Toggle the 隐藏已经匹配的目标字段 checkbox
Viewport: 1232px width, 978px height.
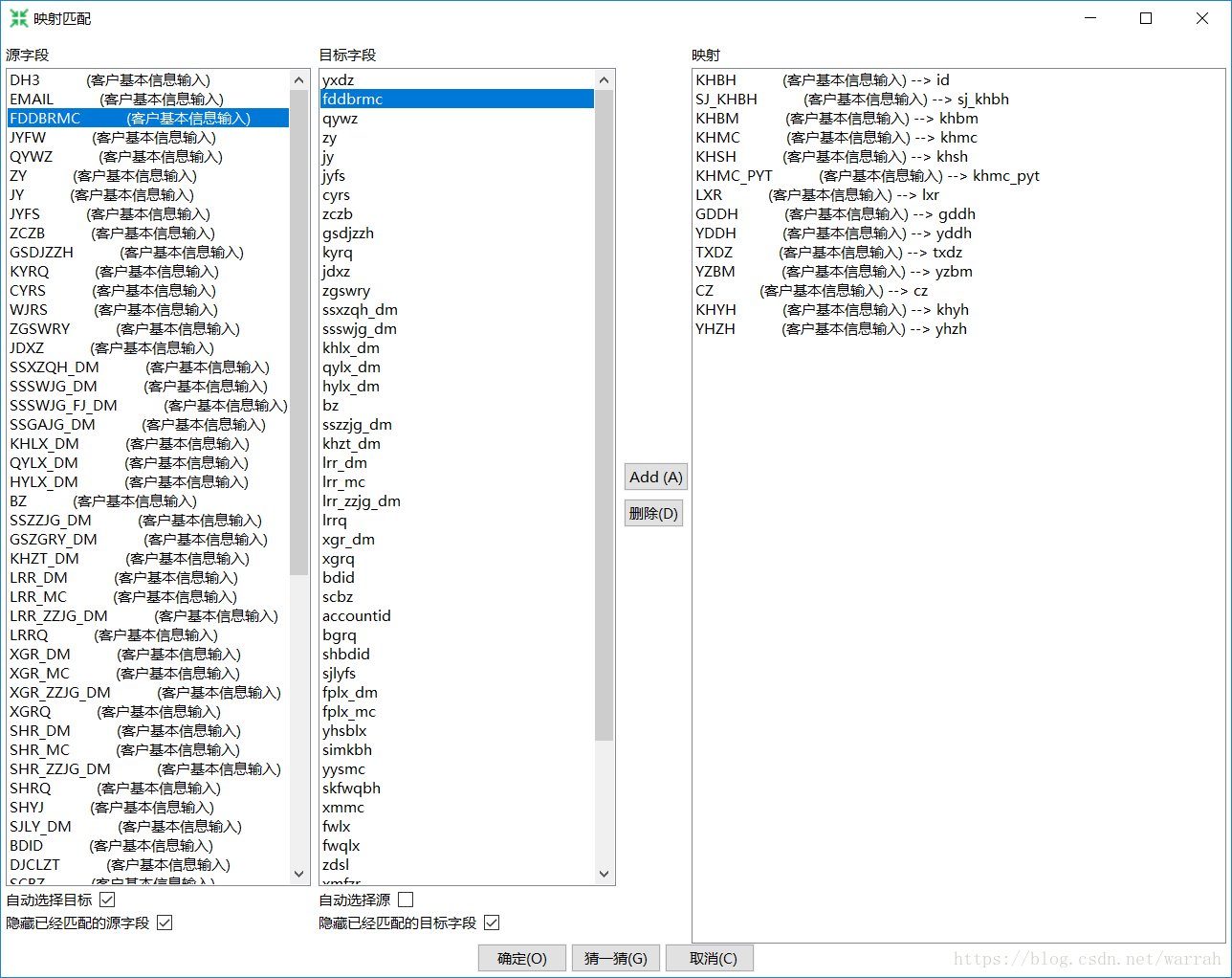point(492,922)
